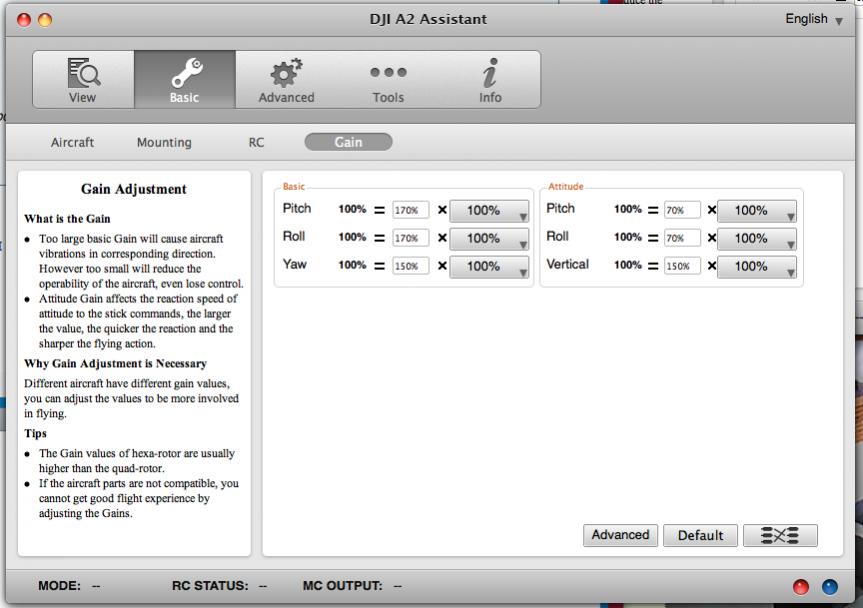Viewport: 863px width, 608px height.
Task: Click the Default button
Action: pos(700,535)
